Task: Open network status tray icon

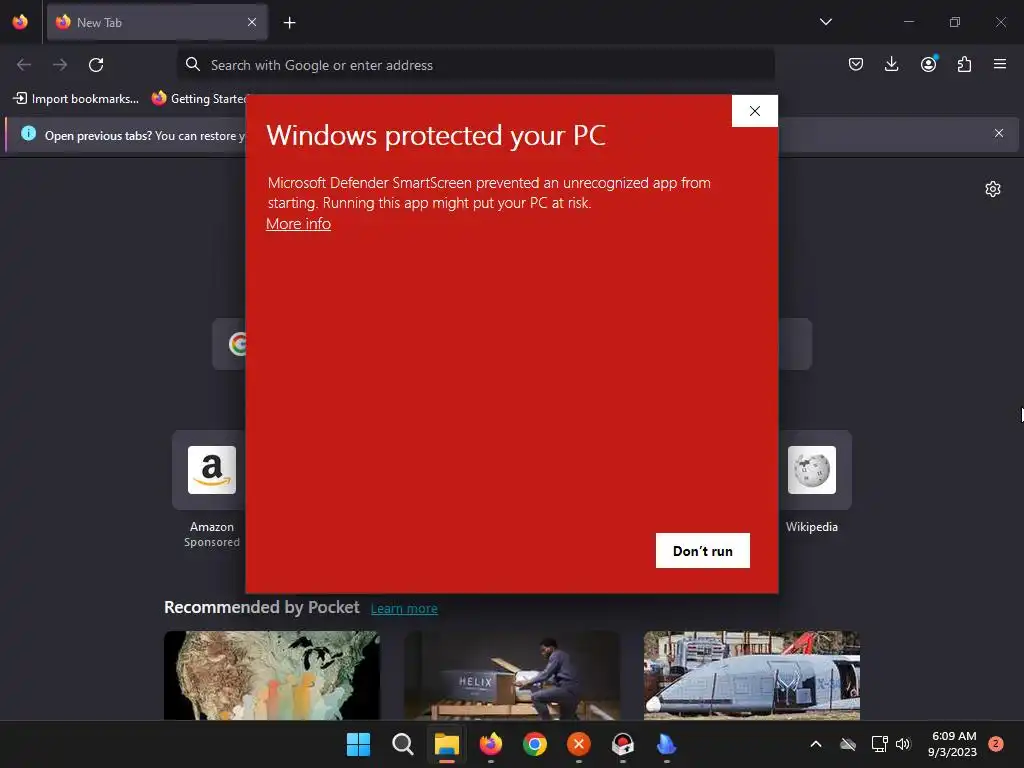Action: click(x=879, y=744)
